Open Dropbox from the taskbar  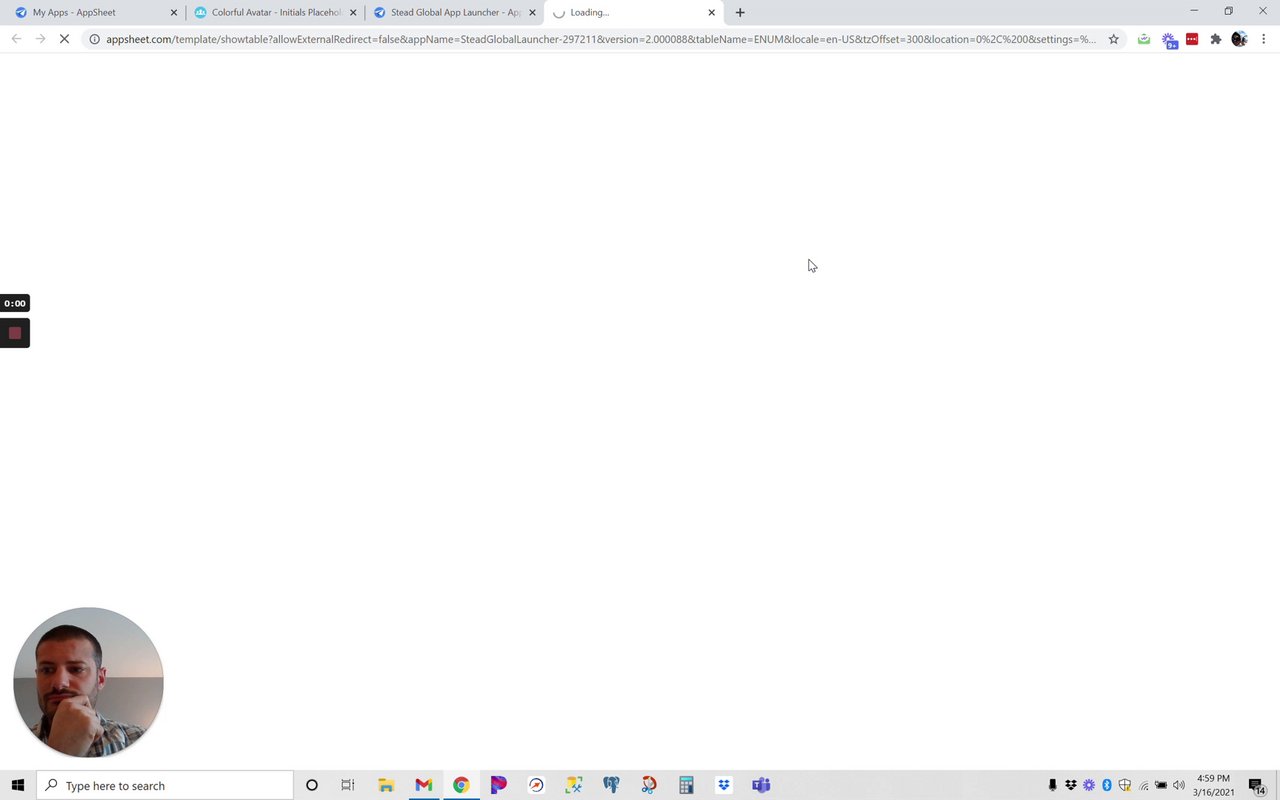[x=724, y=785]
